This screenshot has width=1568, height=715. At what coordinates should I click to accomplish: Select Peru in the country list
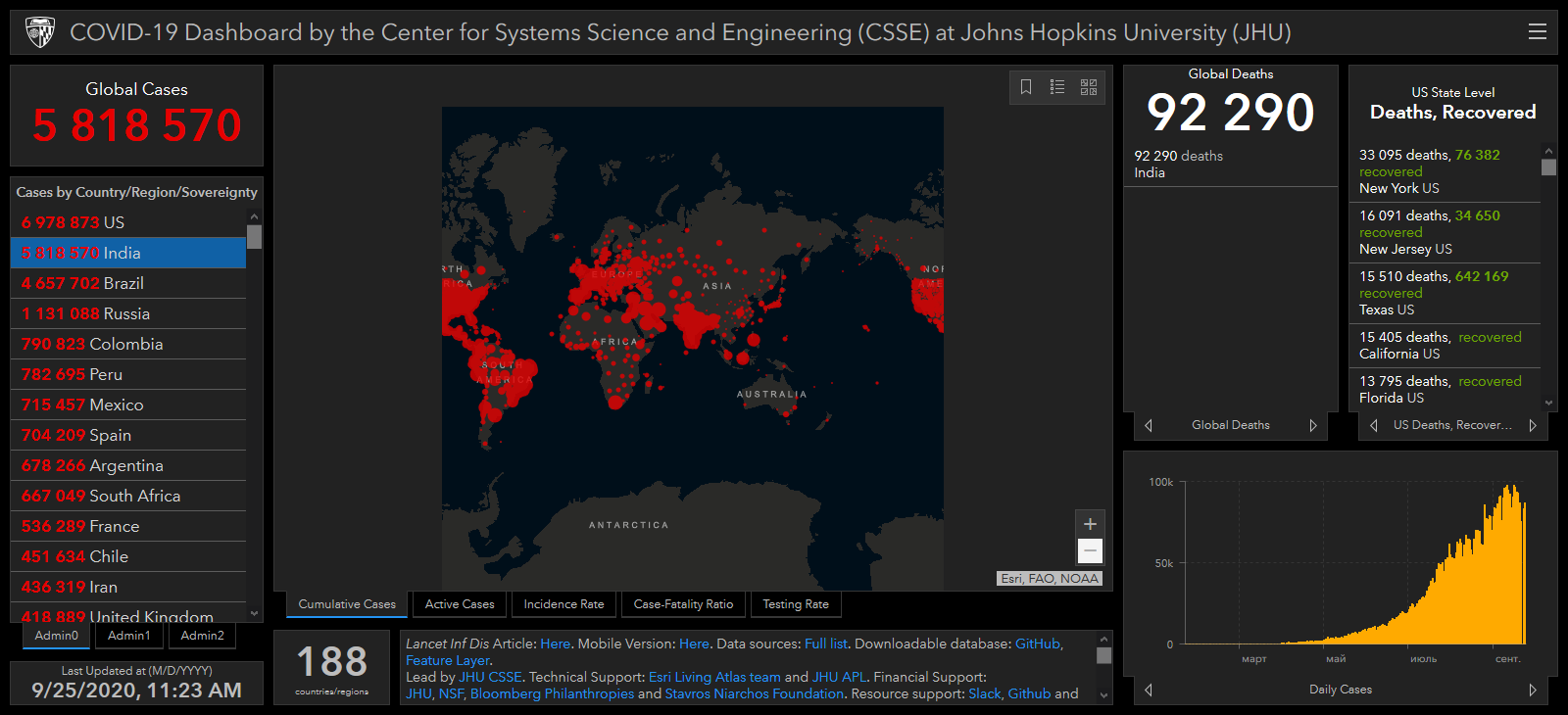pyautogui.click(x=128, y=374)
